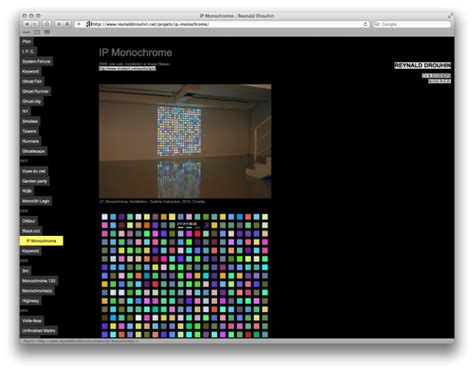474x371 pixels.
Task: Open the first link under REYNALD DROUHIN
Action: pyautogui.click(x=436, y=76)
